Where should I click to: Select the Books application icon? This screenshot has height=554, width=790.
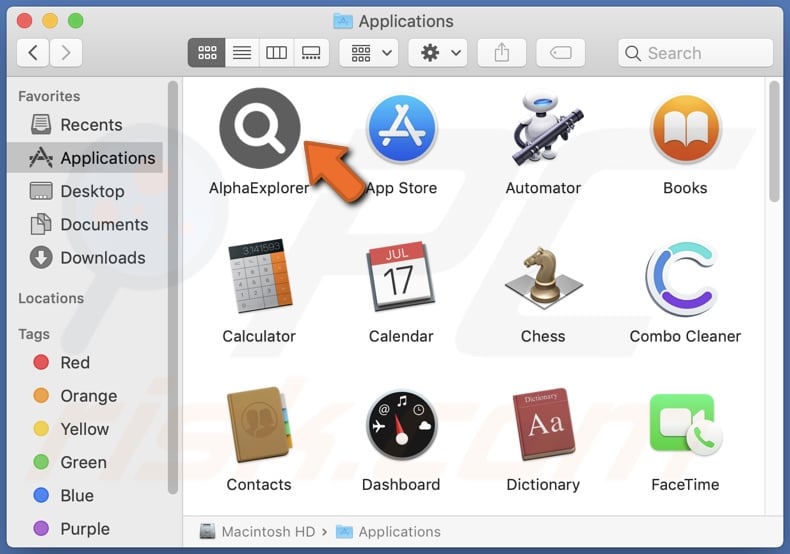pos(685,128)
